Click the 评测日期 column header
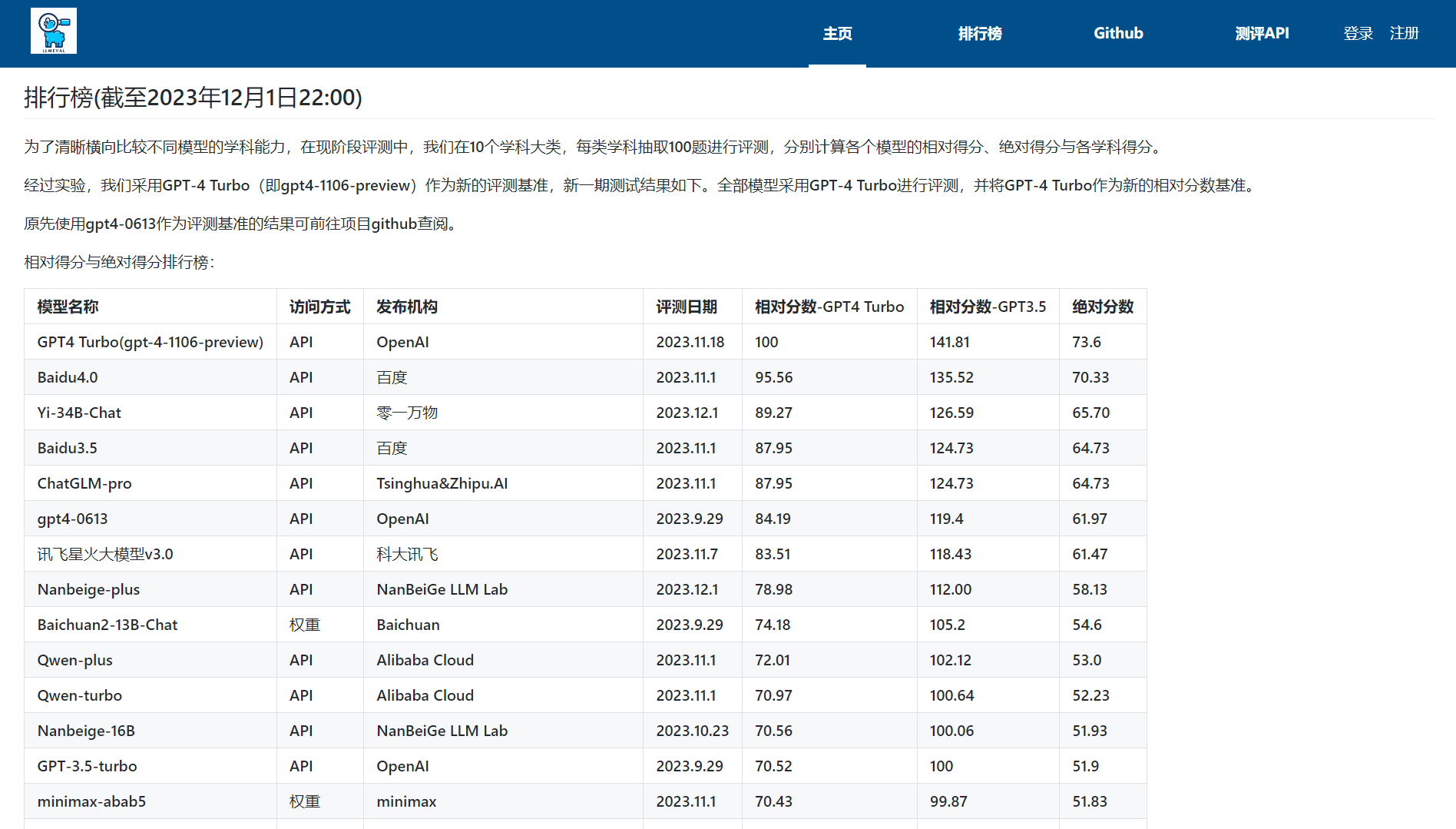This screenshot has width=1456, height=829. [693, 307]
